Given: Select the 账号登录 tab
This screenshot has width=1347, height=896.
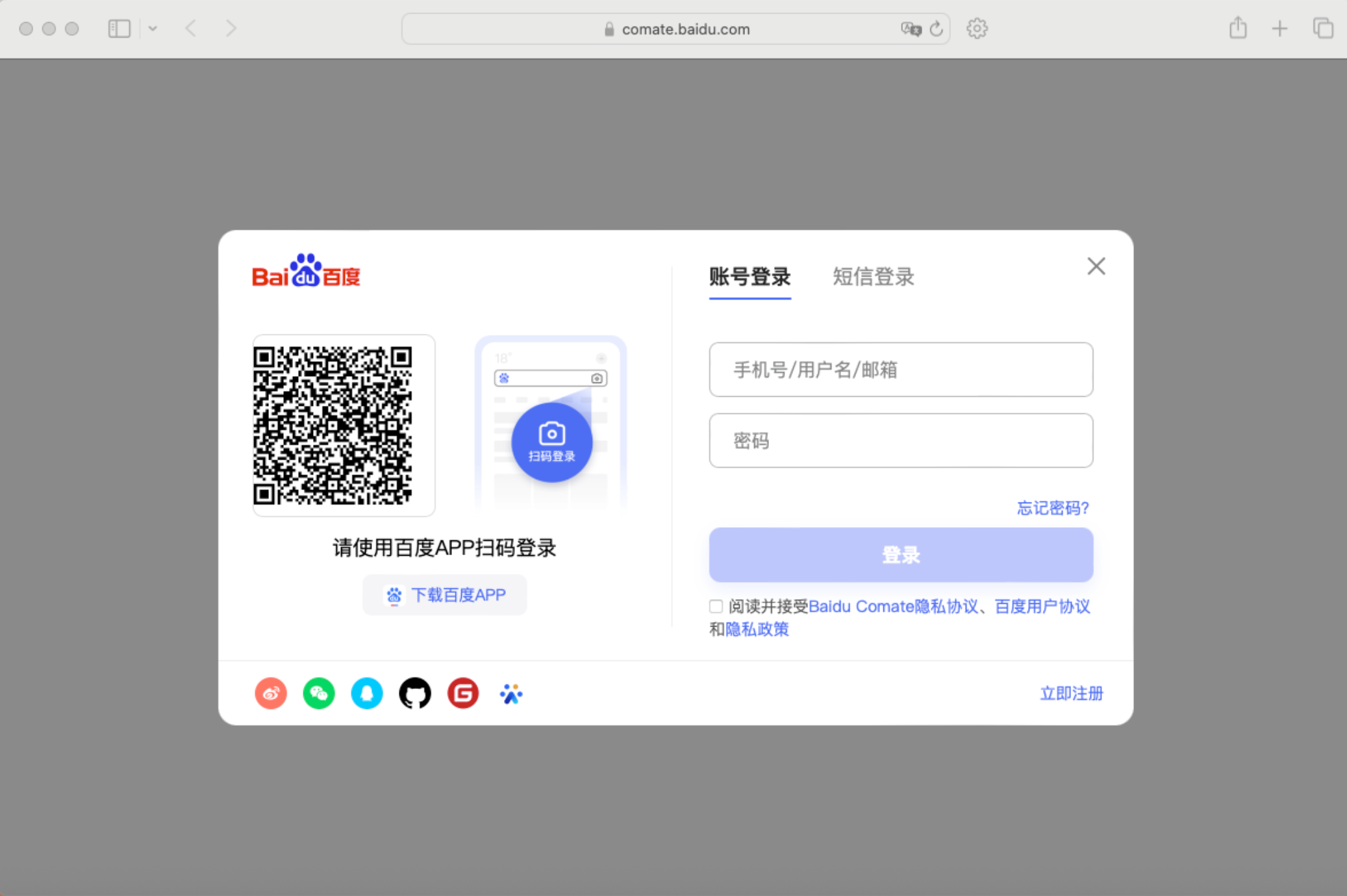Looking at the screenshot, I should pos(749,277).
